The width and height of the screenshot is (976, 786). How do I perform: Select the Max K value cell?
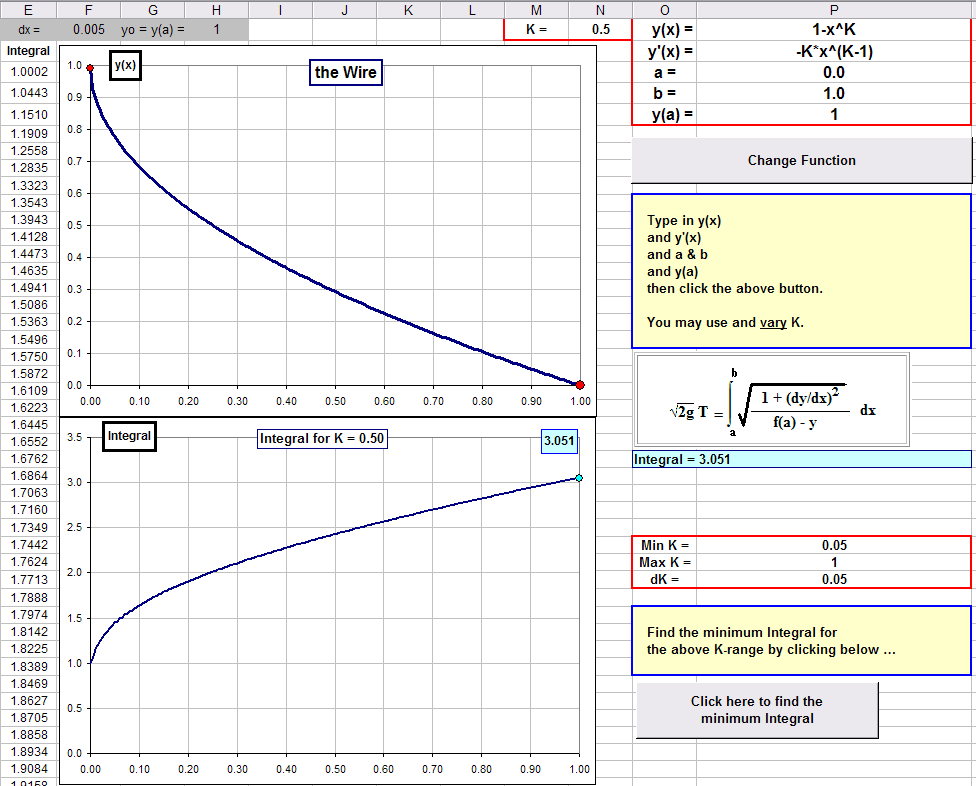834,563
